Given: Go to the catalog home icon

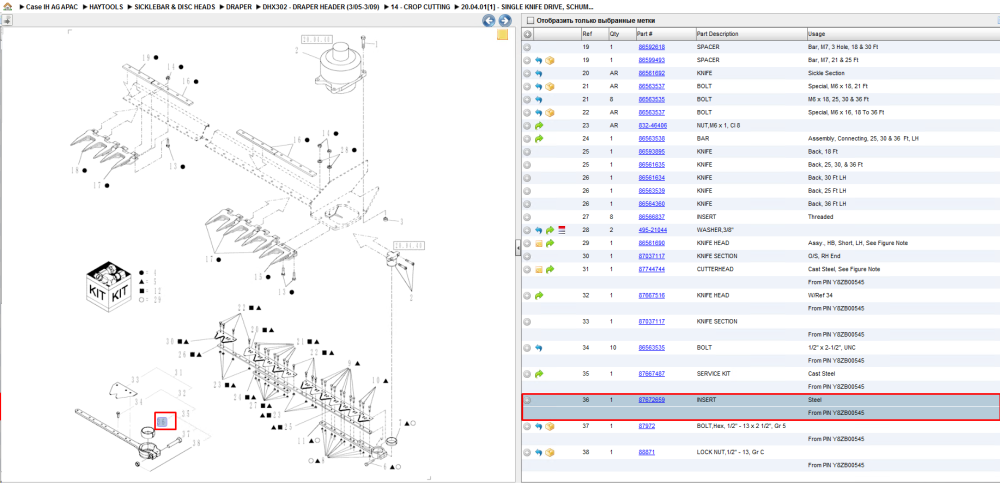Looking at the screenshot, I should [8, 6].
